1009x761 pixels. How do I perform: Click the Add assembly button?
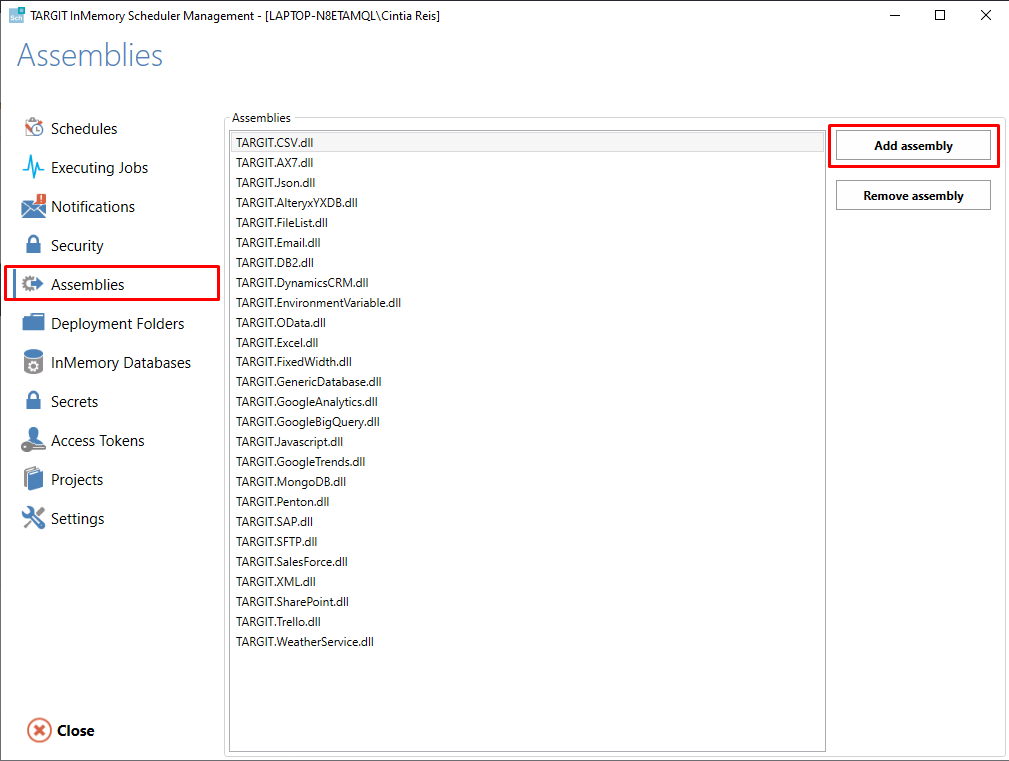(913, 145)
